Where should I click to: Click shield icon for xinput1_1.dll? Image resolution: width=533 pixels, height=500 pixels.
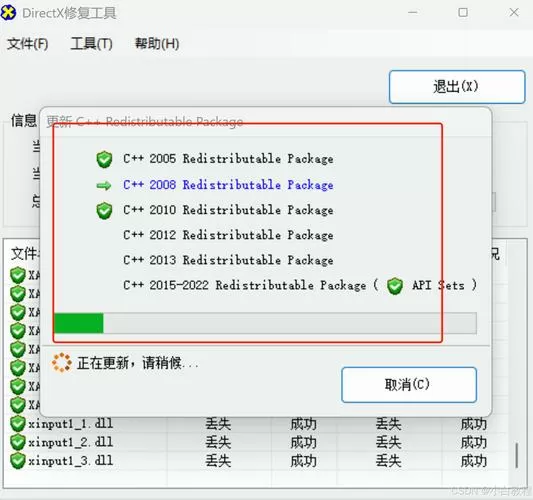[18, 424]
